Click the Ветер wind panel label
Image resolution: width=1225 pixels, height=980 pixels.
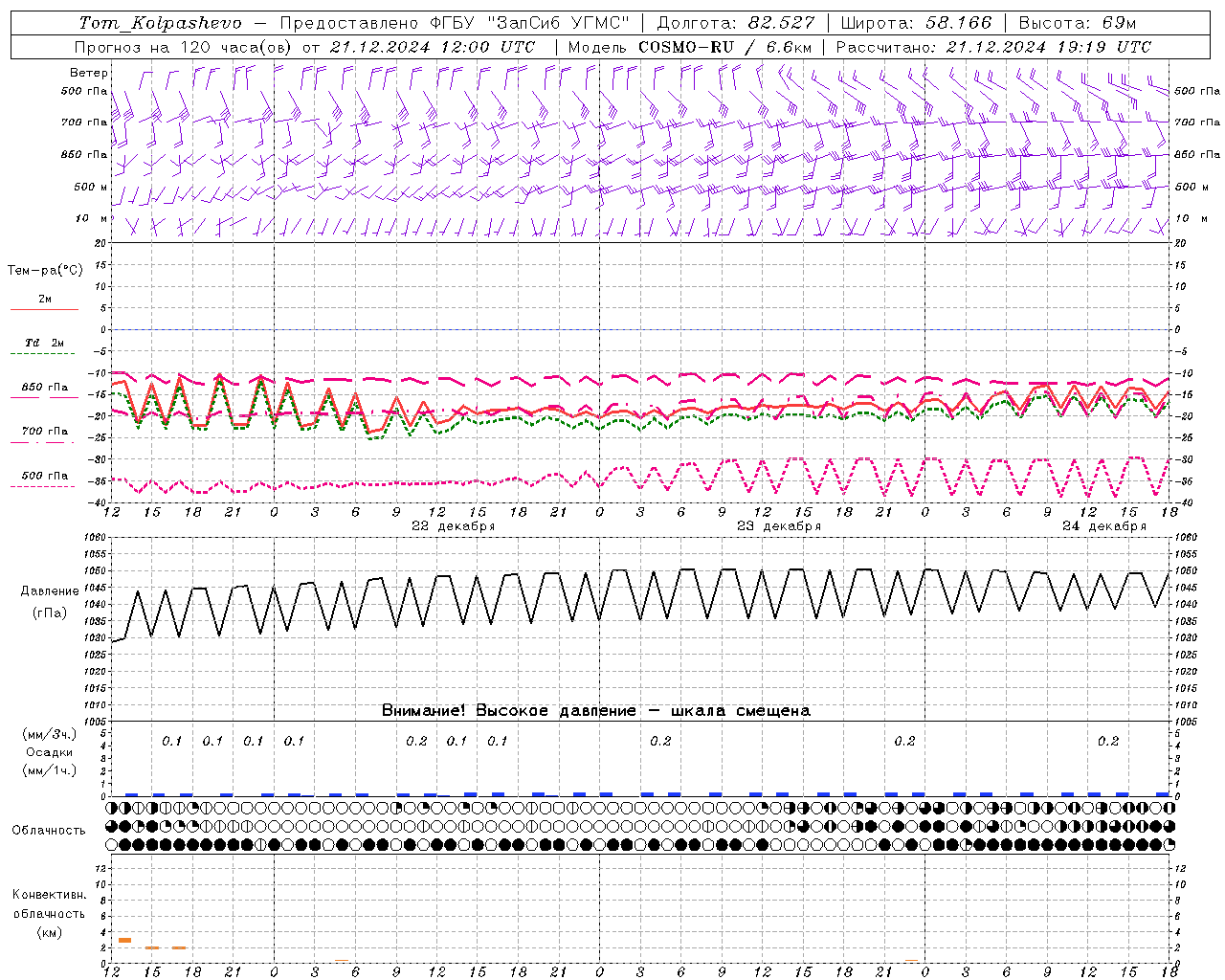89,73
